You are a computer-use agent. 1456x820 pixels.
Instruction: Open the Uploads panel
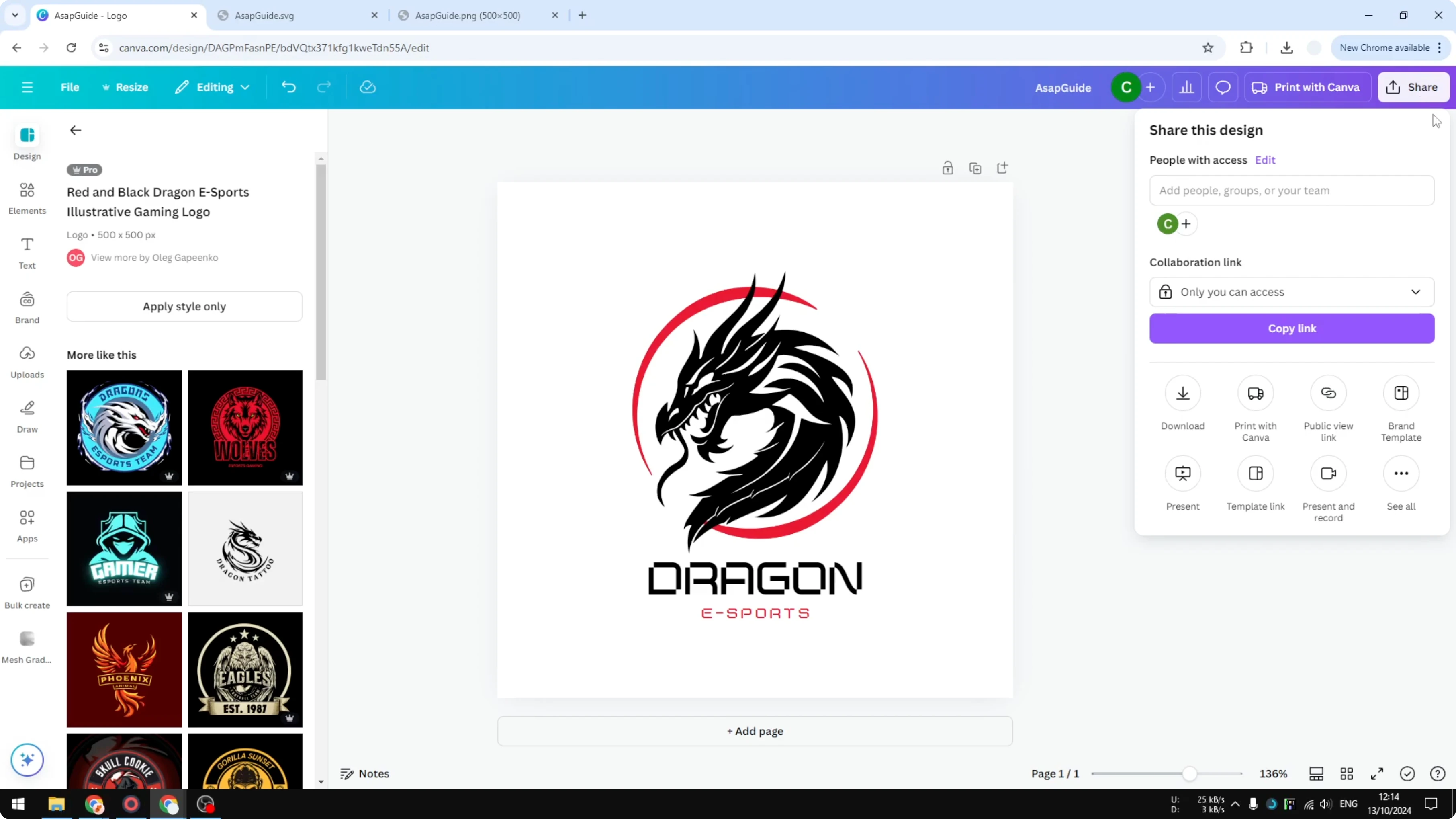(27, 362)
